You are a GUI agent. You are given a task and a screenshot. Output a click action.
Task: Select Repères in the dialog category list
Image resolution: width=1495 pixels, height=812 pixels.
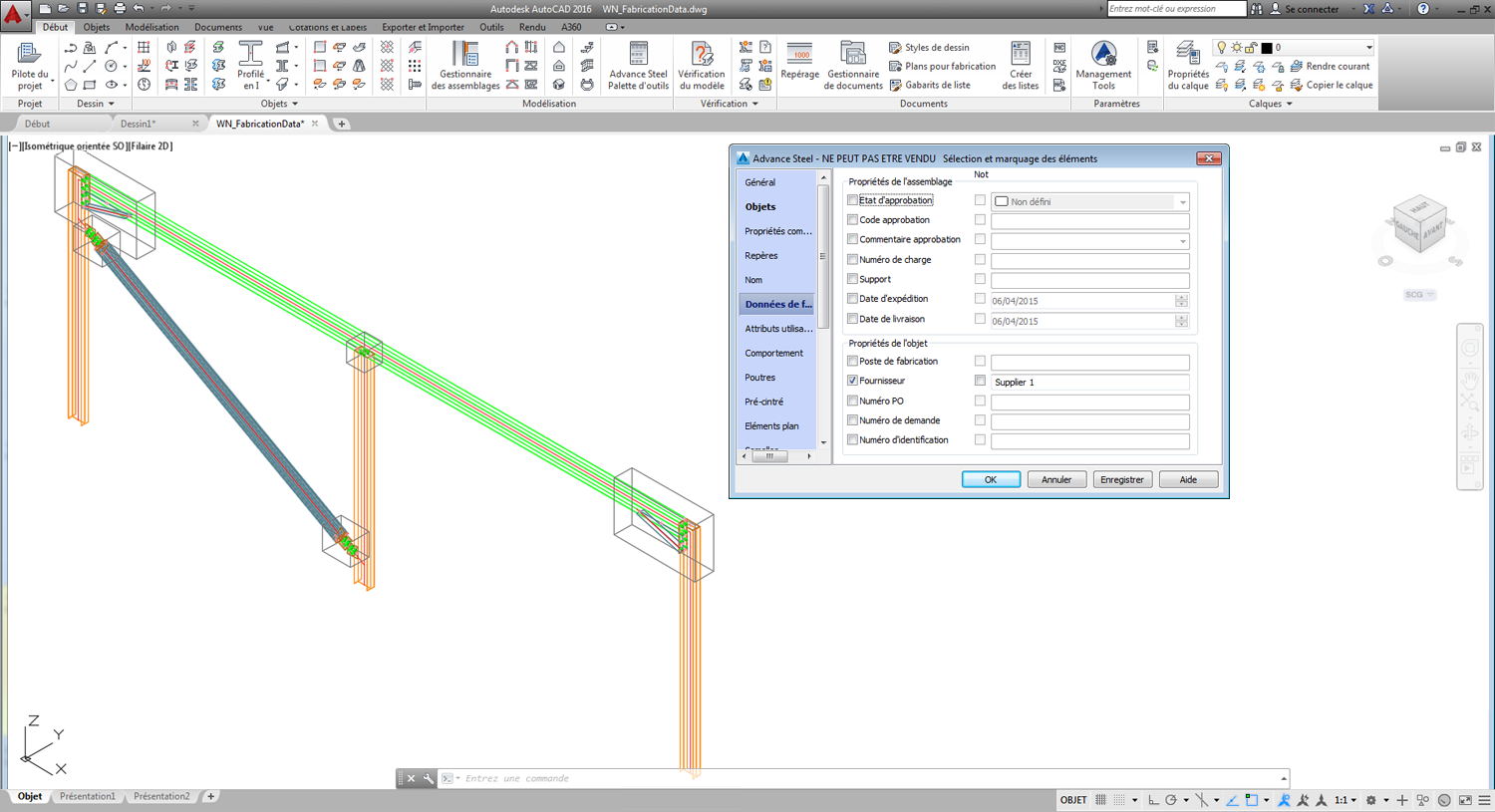tap(761, 256)
